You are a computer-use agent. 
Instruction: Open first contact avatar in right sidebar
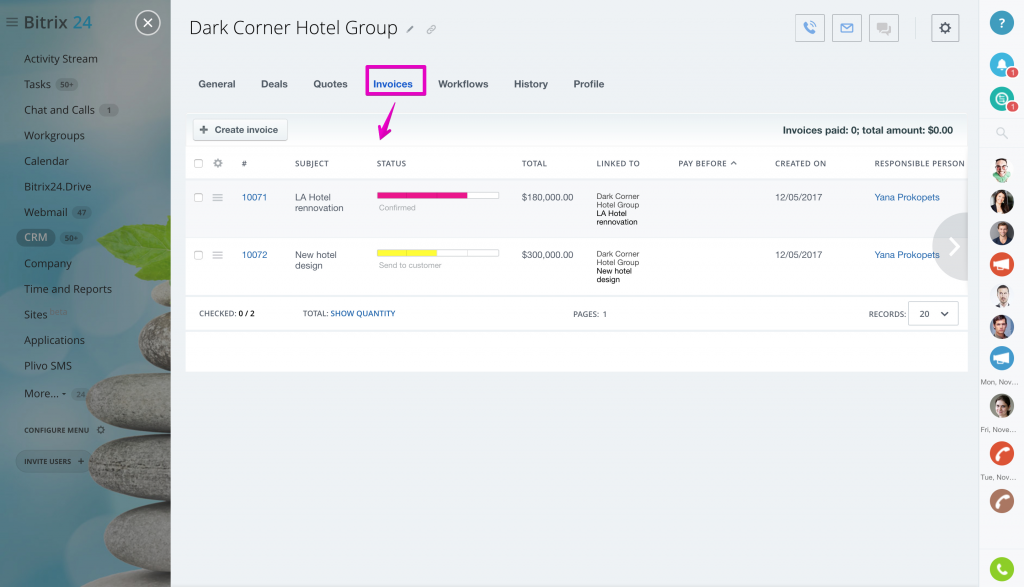[1001, 170]
